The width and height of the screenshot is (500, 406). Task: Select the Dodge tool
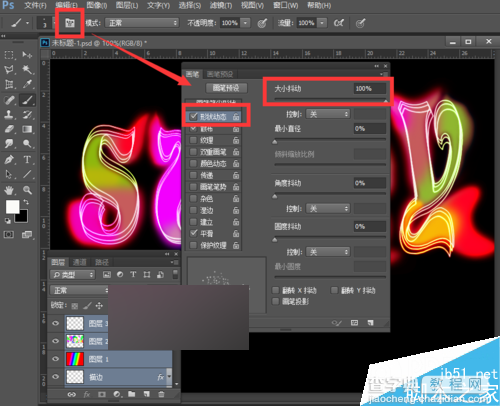pyautogui.click(x=27, y=144)
